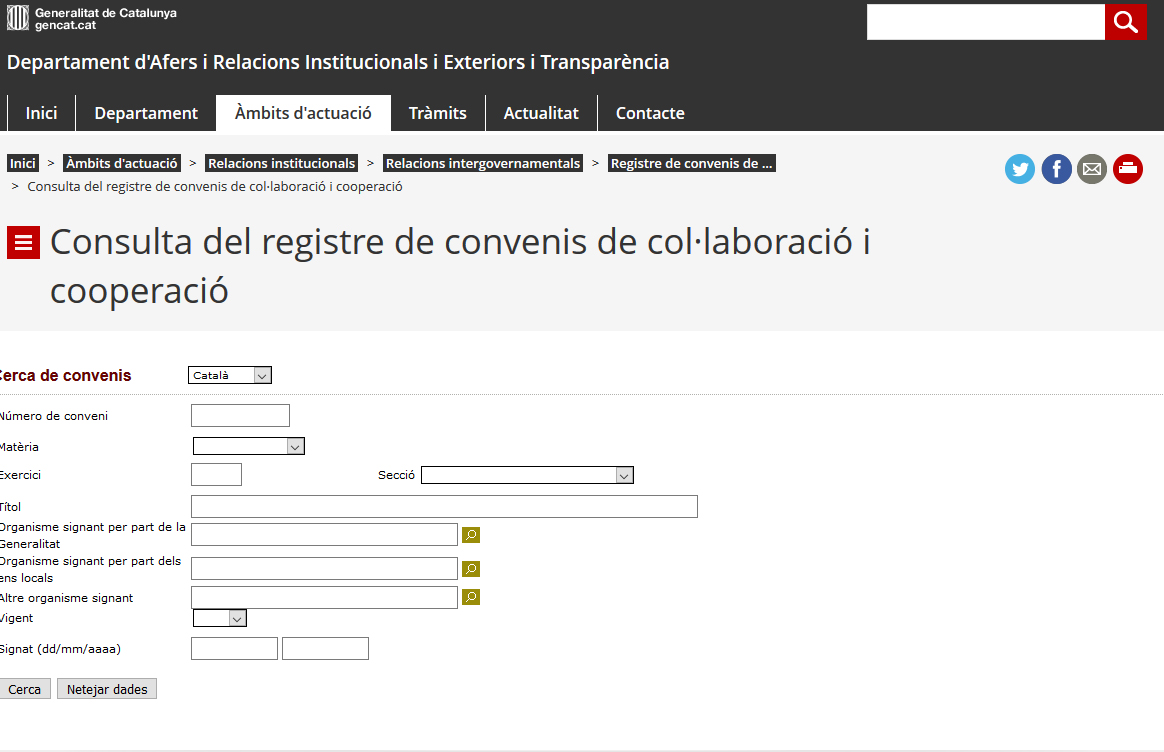Open the Català language dropdown
Image resolution: width=1164 pixels, height=752 pixels.
230,375
